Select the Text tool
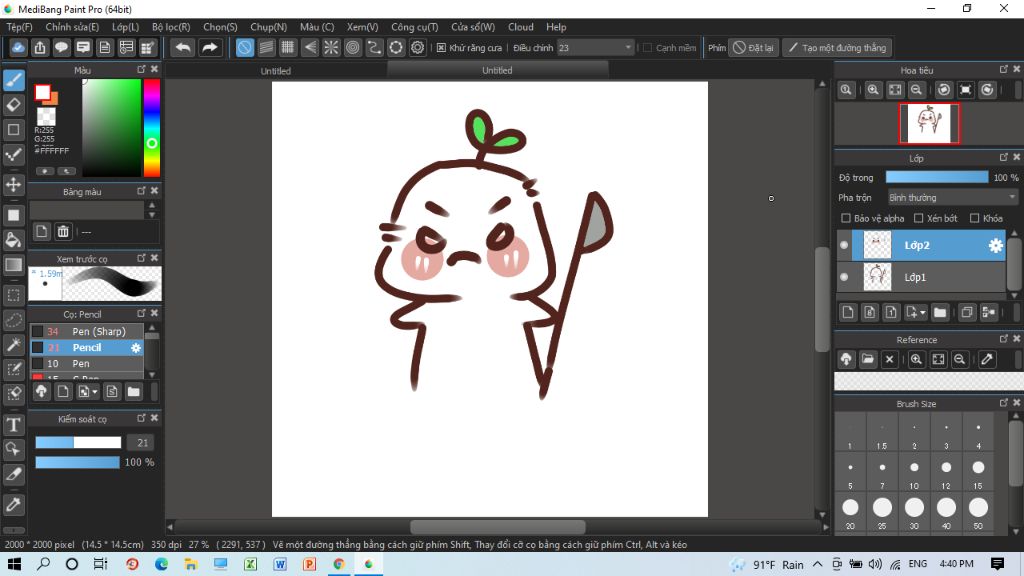1024x576 pixels. tap(14, 425)
